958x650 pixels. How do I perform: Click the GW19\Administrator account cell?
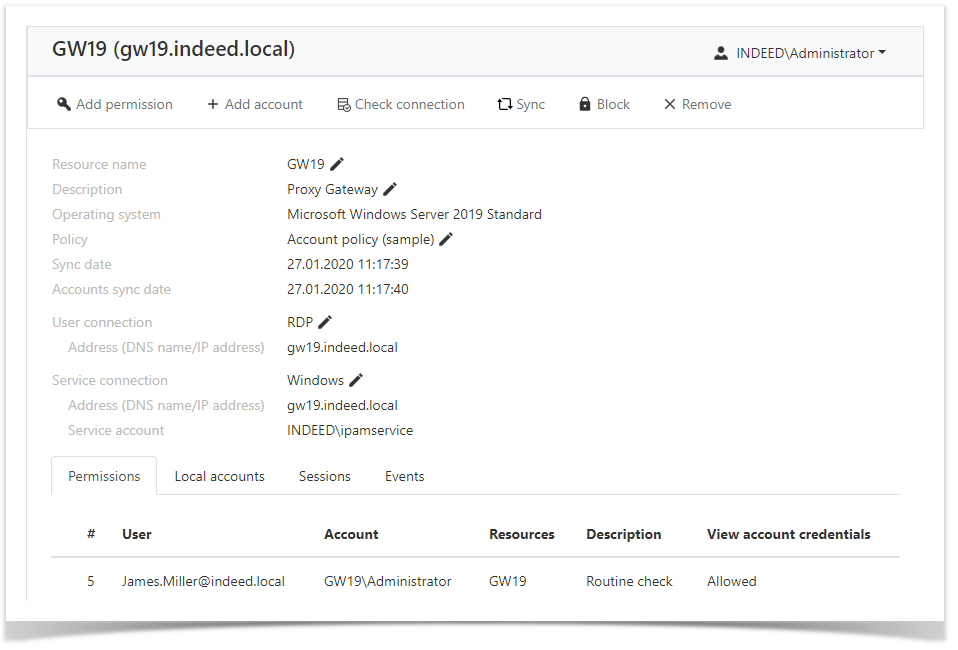click(x=387, y=581)
